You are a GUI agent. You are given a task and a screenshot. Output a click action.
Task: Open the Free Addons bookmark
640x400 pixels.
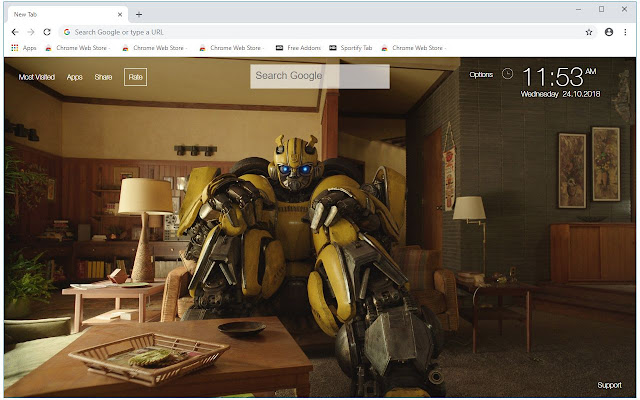[298, 48]
